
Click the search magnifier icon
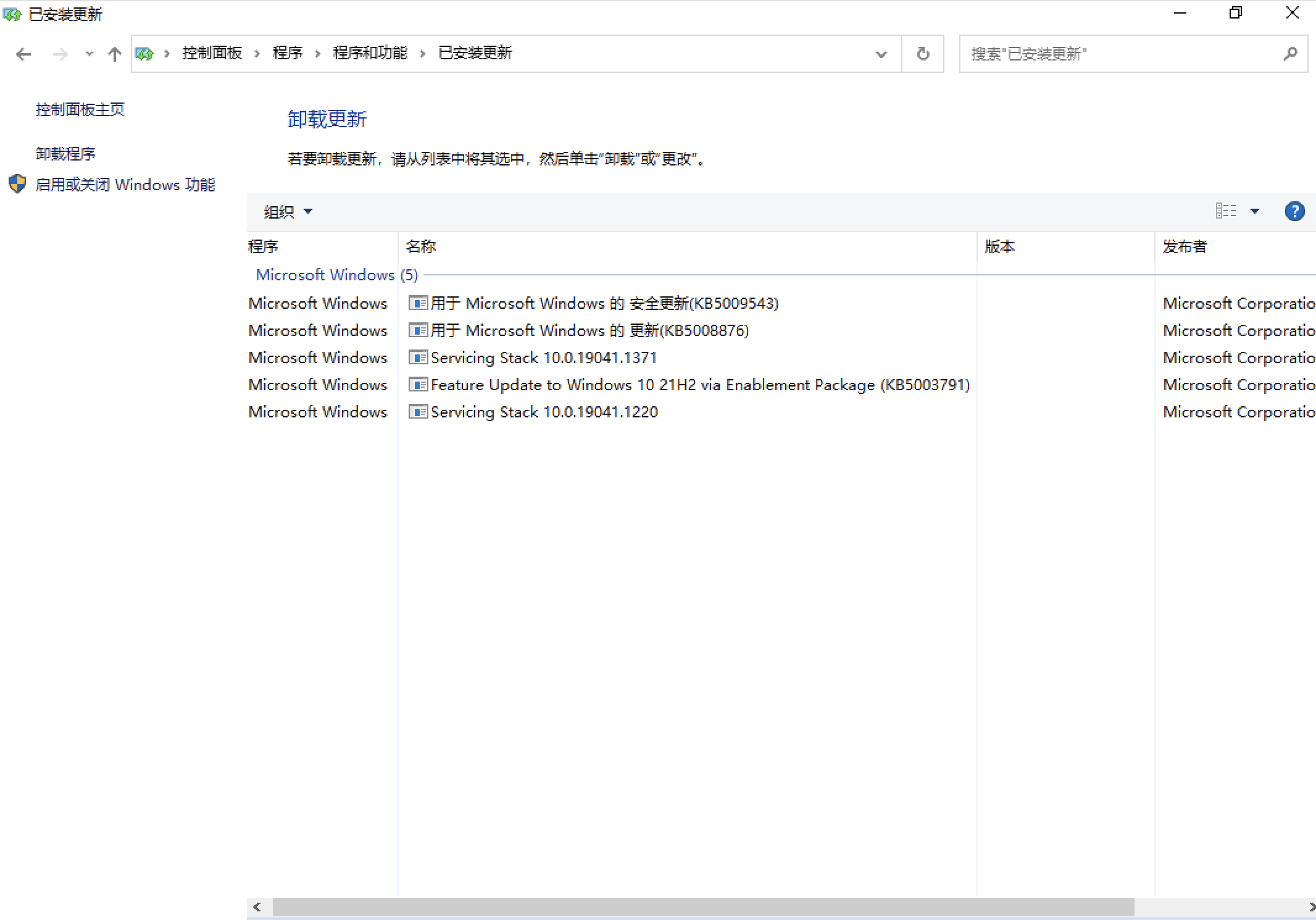[x=1289, y=54]
